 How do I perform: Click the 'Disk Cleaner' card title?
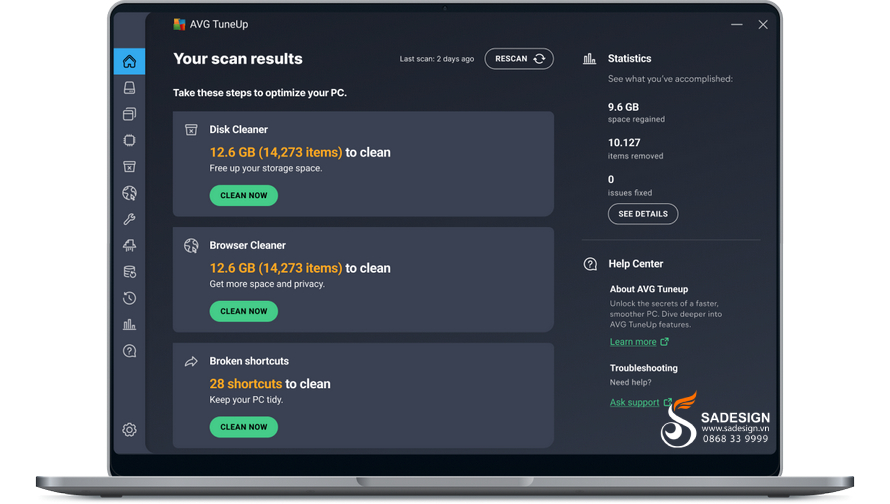coord(238,129)
